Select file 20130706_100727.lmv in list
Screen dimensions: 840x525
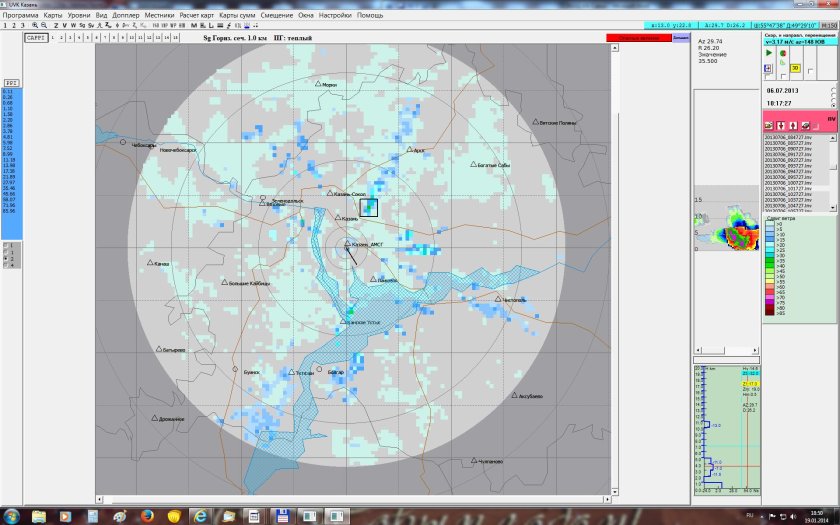(788, 182)
